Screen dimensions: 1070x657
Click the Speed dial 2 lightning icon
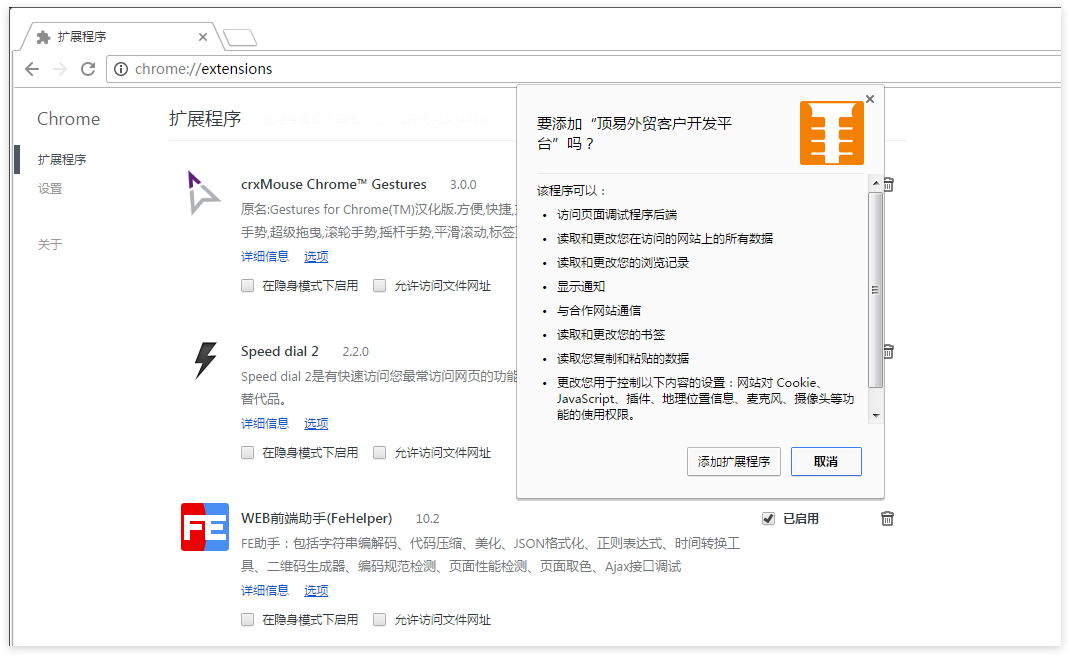click(205, 360)
